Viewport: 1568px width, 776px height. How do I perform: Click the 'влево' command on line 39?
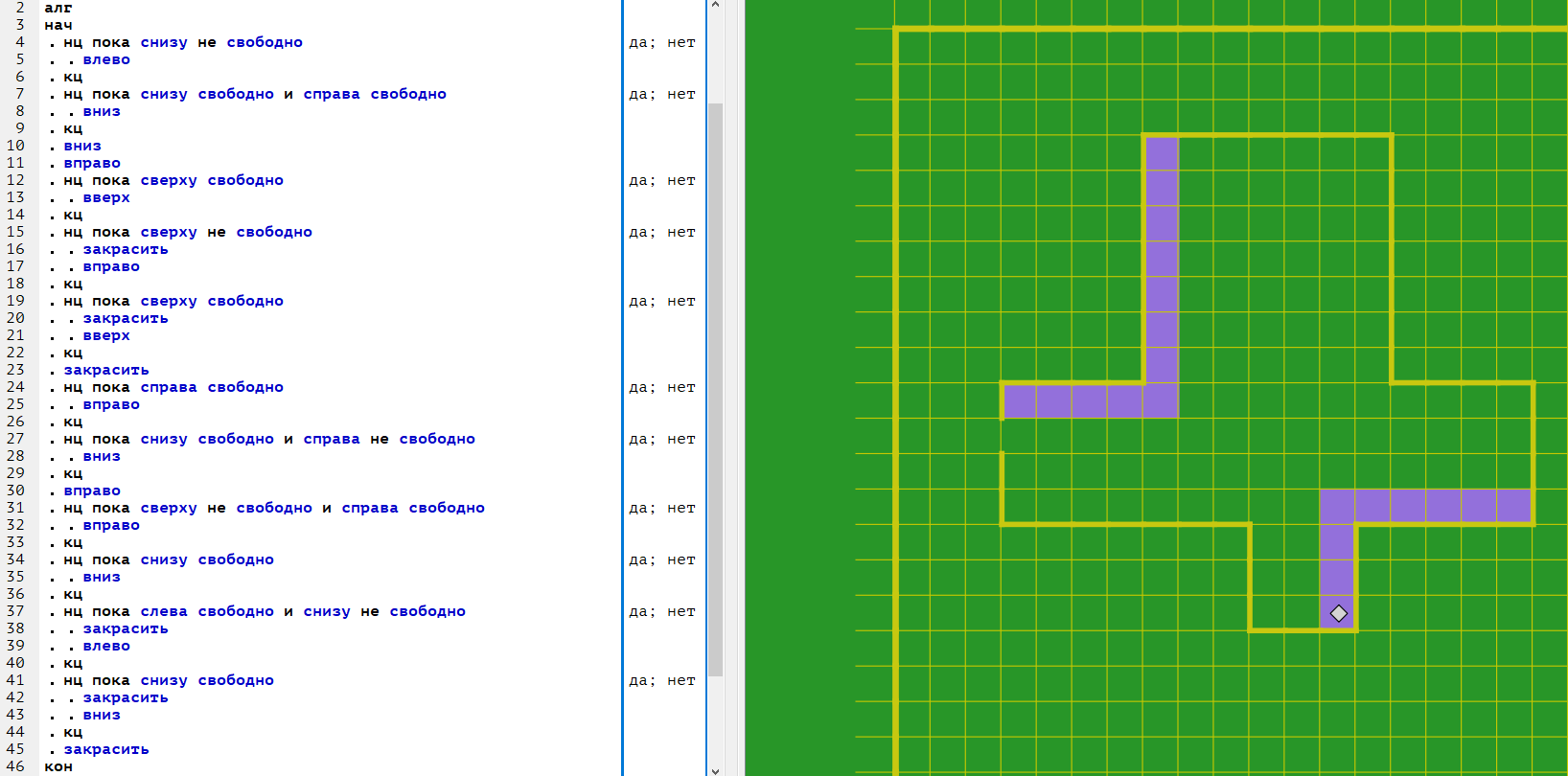pos(106,646)
